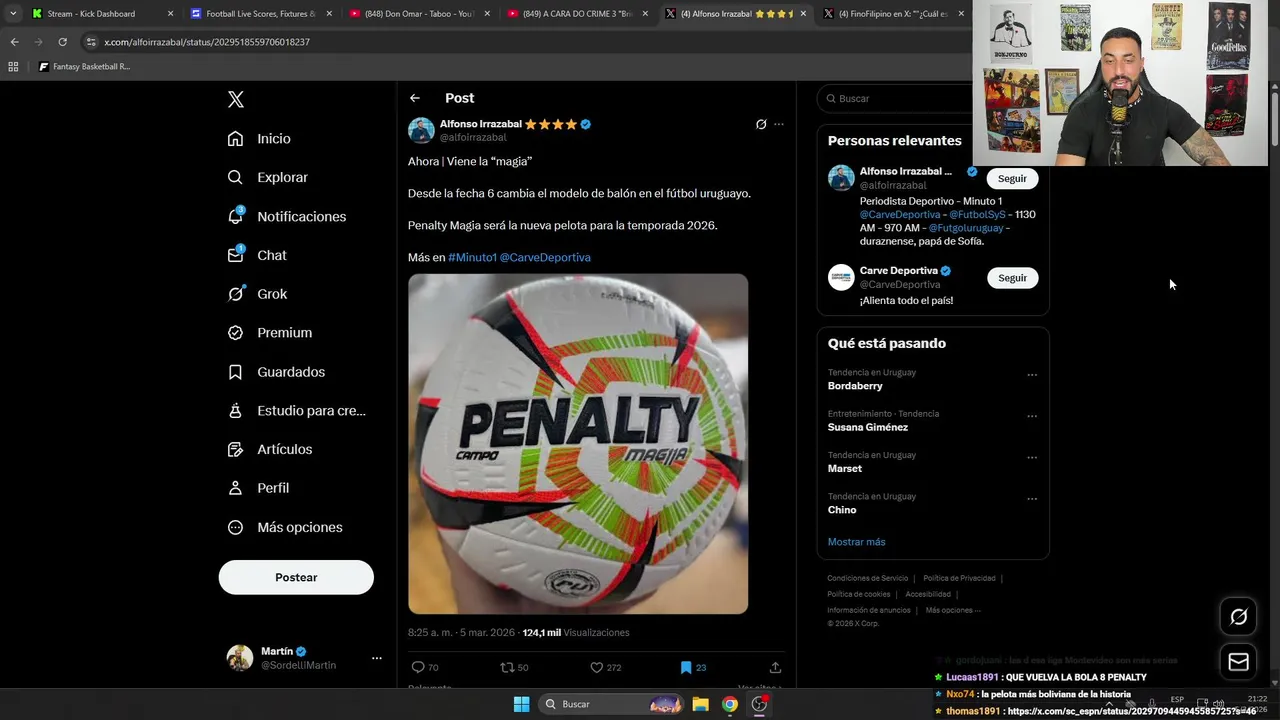Open Guardados bookmarks in sidebar
Image resolution: width=1280 pixels, height=720 pixels.
pos(277,372)
